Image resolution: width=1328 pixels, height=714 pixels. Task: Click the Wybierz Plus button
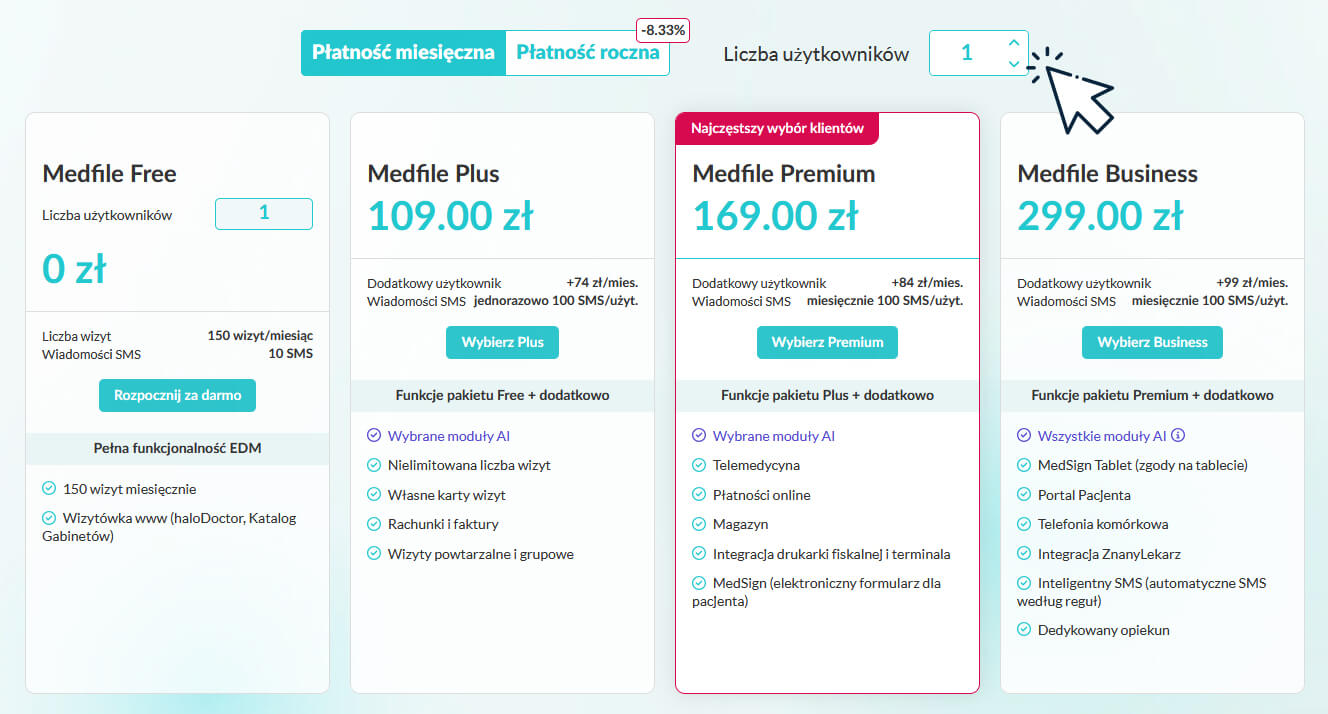(502, 342)
